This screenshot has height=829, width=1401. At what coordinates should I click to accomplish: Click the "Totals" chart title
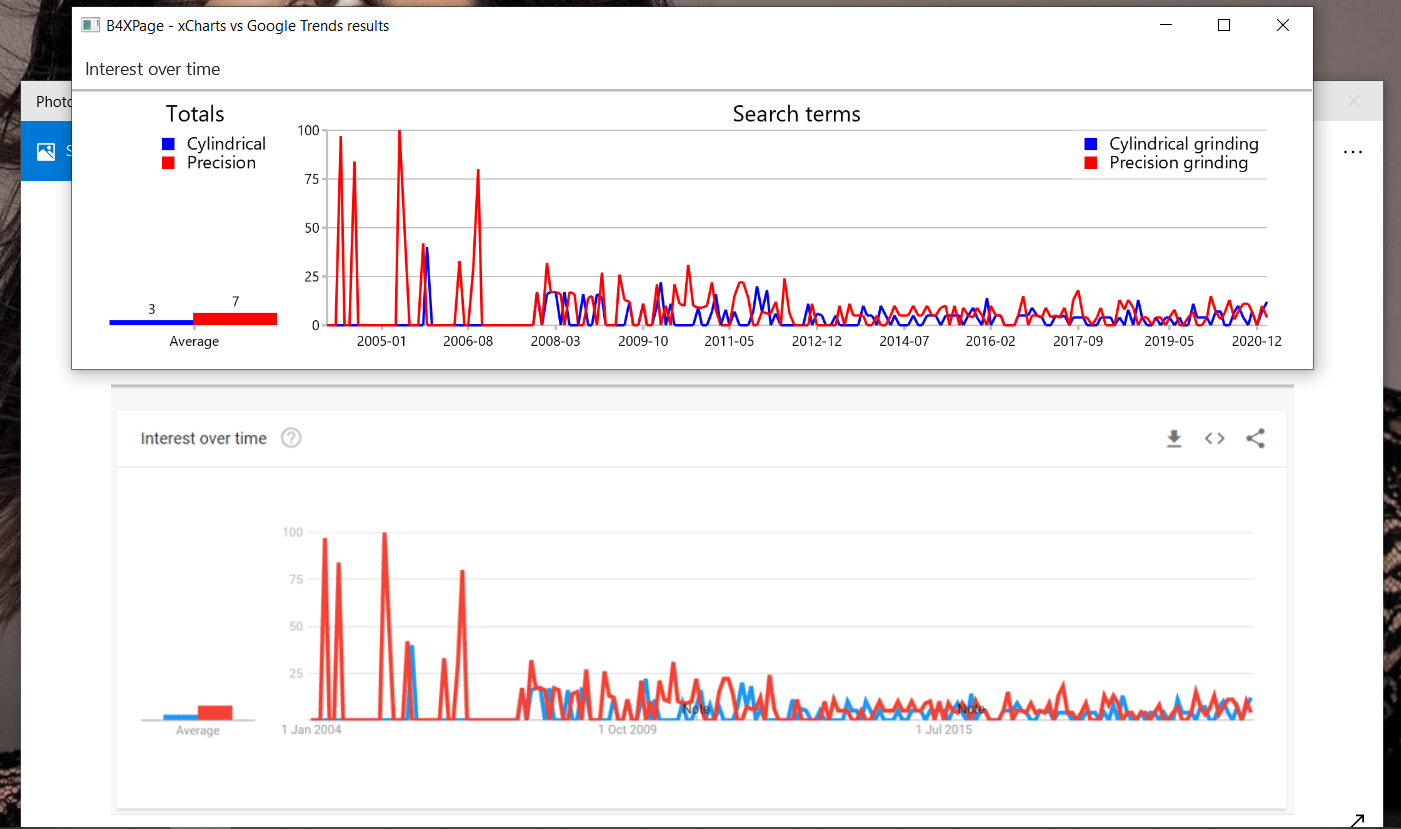pos(195,114)
